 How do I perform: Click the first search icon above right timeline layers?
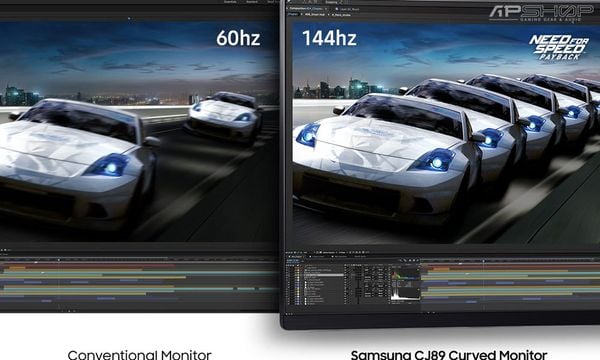click(x=401, y=261)
